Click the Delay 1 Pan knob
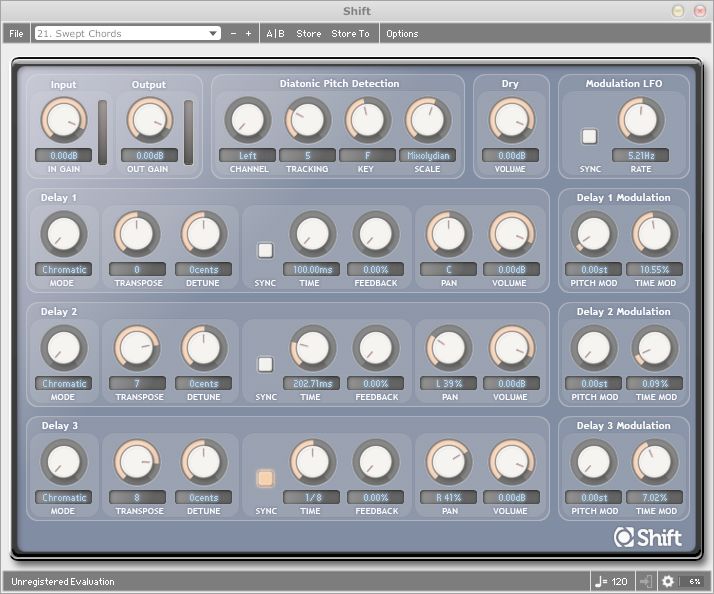Screen dimensions: 714x594 [x=449, y=234]
